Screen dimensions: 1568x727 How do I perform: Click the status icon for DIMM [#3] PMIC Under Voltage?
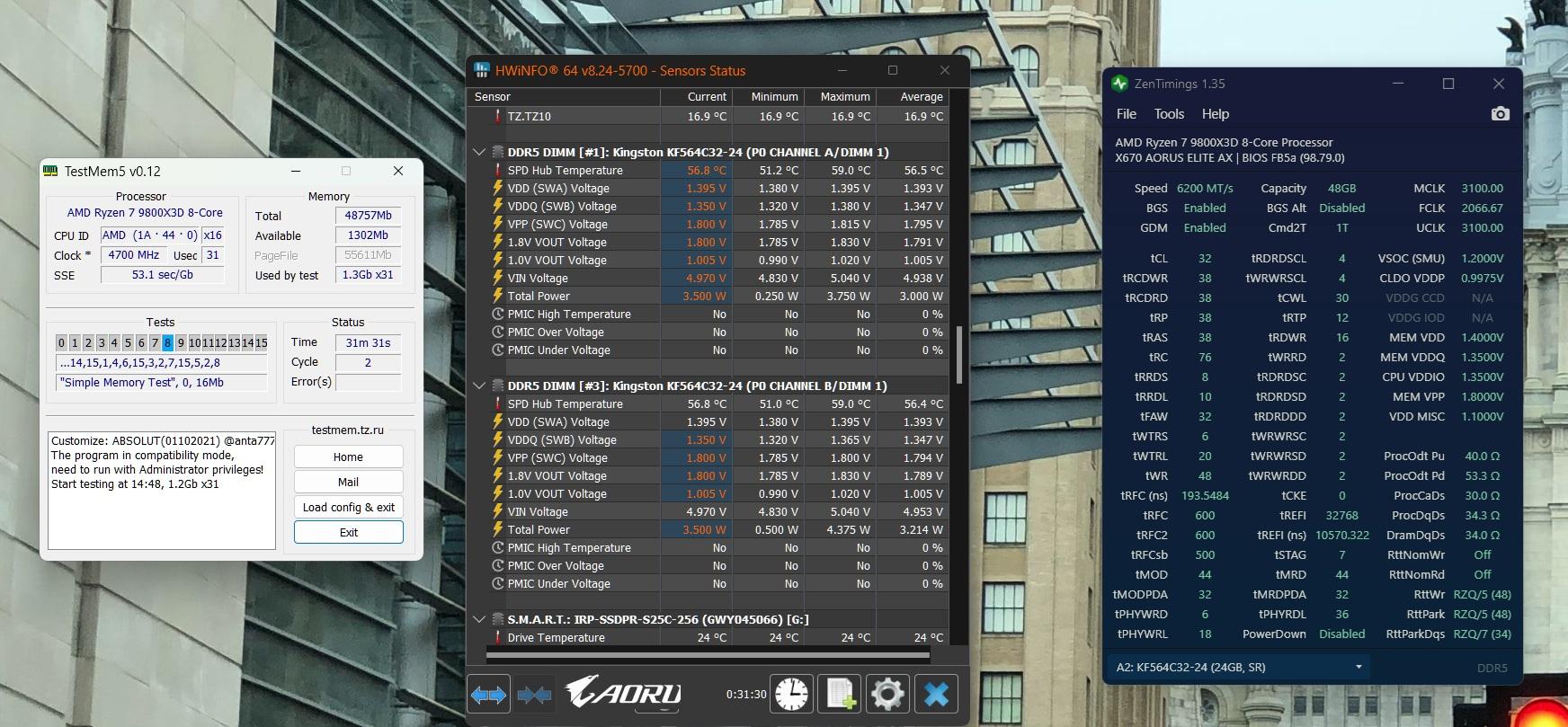point(497,583)
